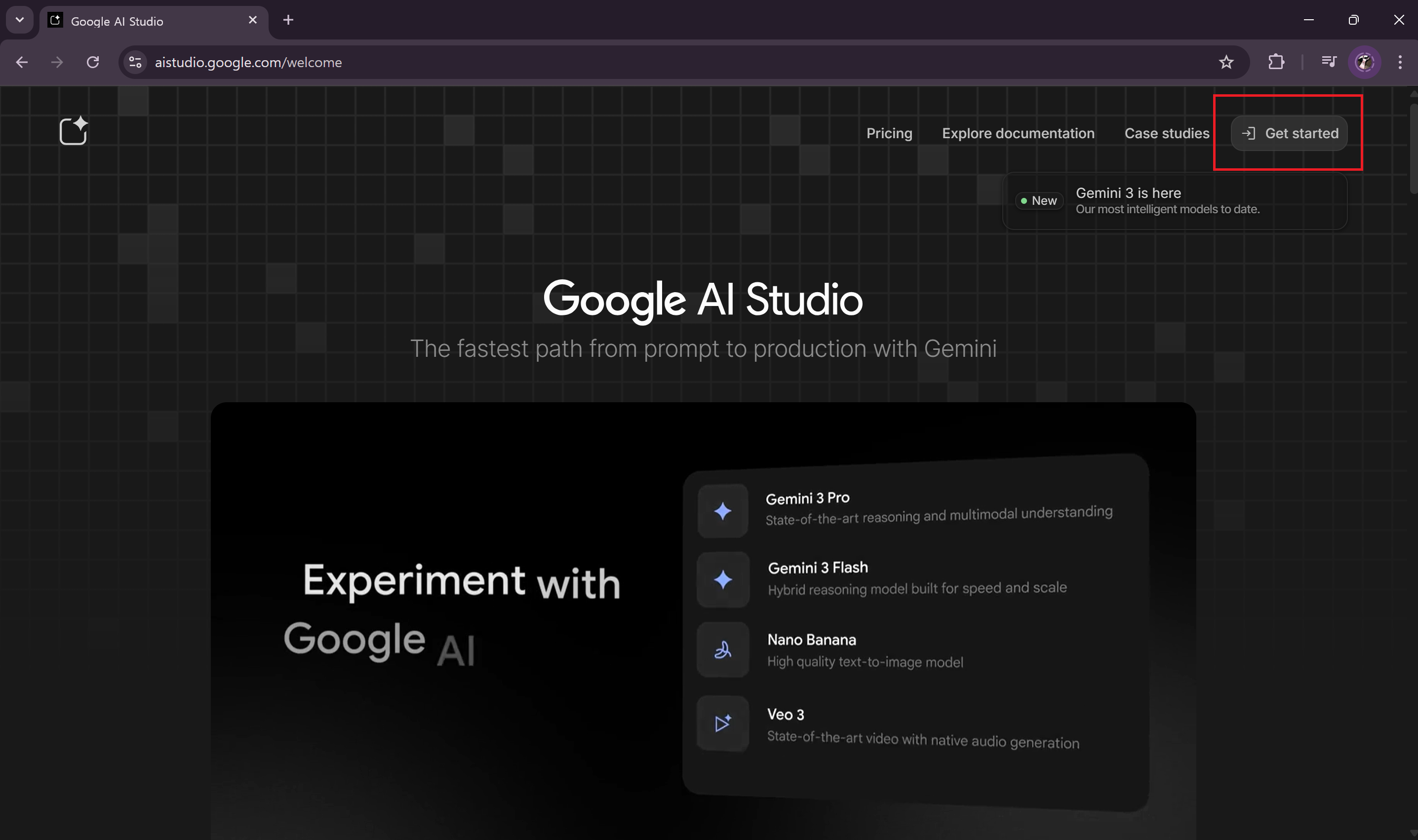Image resolution: width=1418 pixels, height=840 pixels.
Task: Click the Veo 3 video icon
Action: click(x=723, y=724)
